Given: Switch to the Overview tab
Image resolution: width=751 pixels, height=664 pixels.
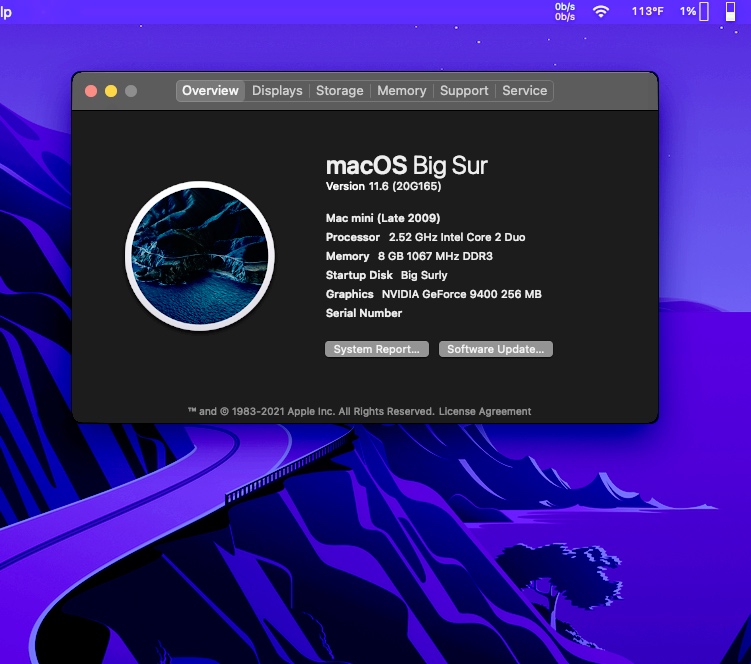Looking at the screenshot, I should (x=210, y=91).
